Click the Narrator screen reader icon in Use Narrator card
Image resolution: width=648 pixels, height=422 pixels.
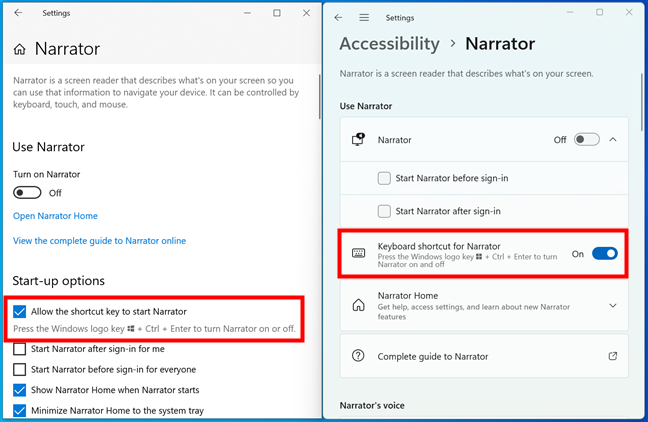[358, 139]
